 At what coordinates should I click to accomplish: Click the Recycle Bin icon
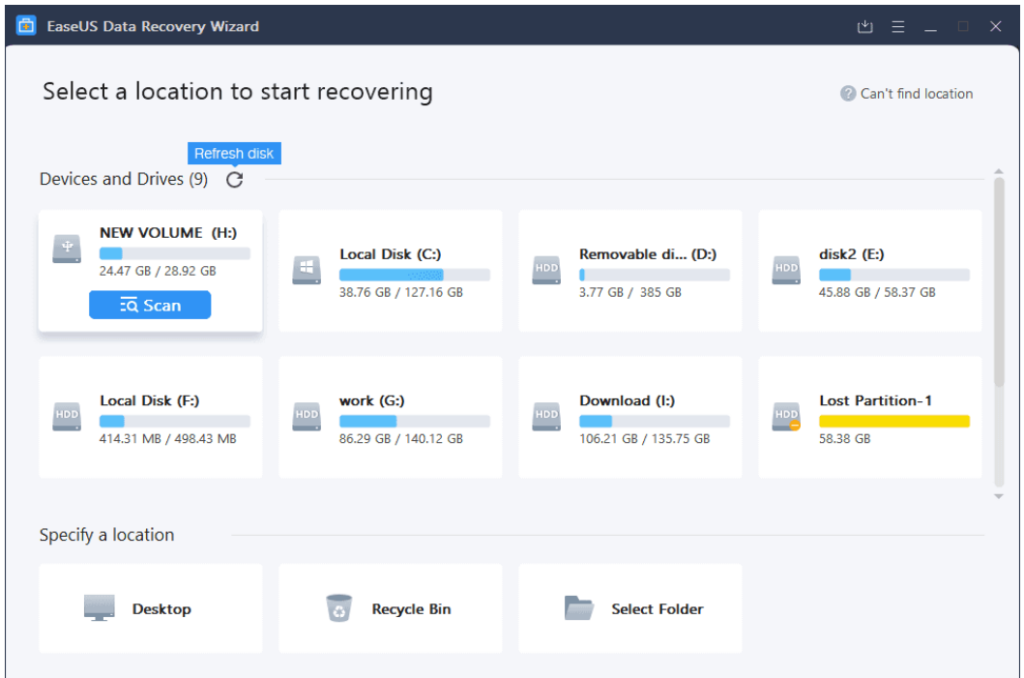coord(340,608)
